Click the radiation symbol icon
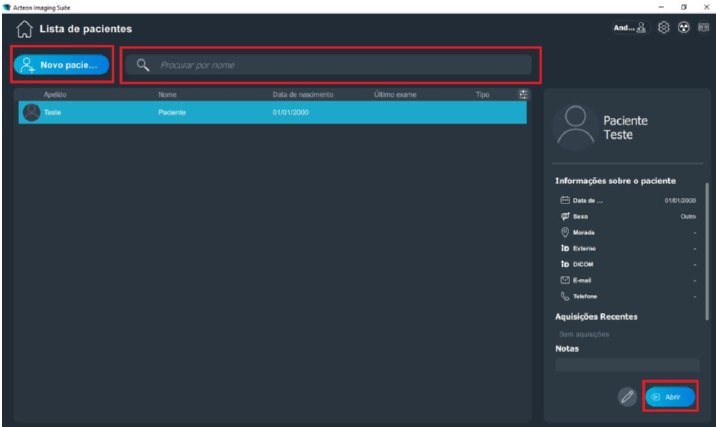The width and height of the screenshot is (716, 427). 683,28
